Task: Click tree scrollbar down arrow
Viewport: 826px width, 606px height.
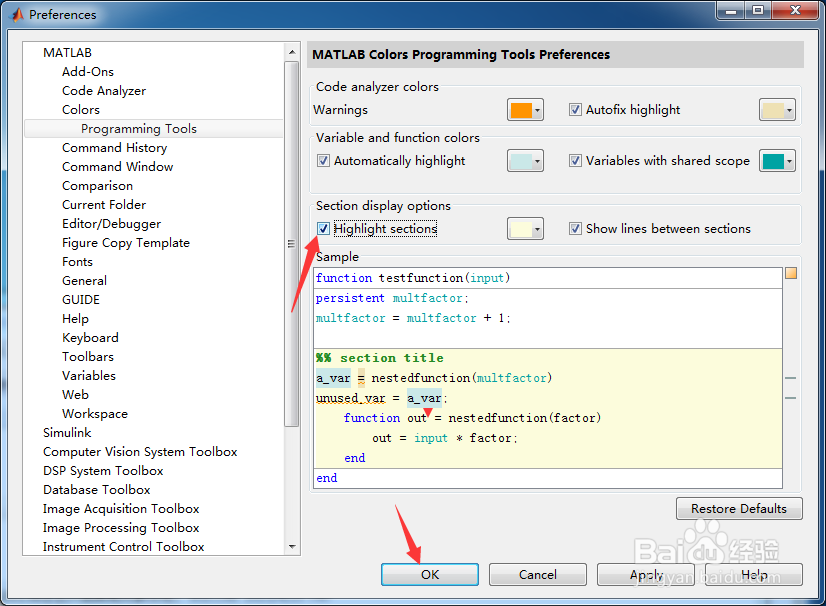Action: coord(292,546)
